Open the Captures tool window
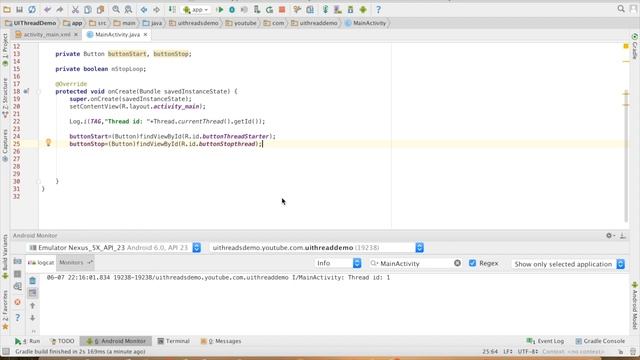 [x=5, y=145]
